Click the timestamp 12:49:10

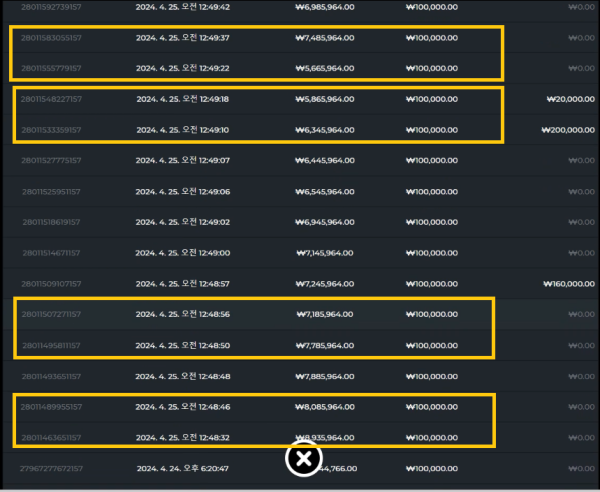coord(214,130)
